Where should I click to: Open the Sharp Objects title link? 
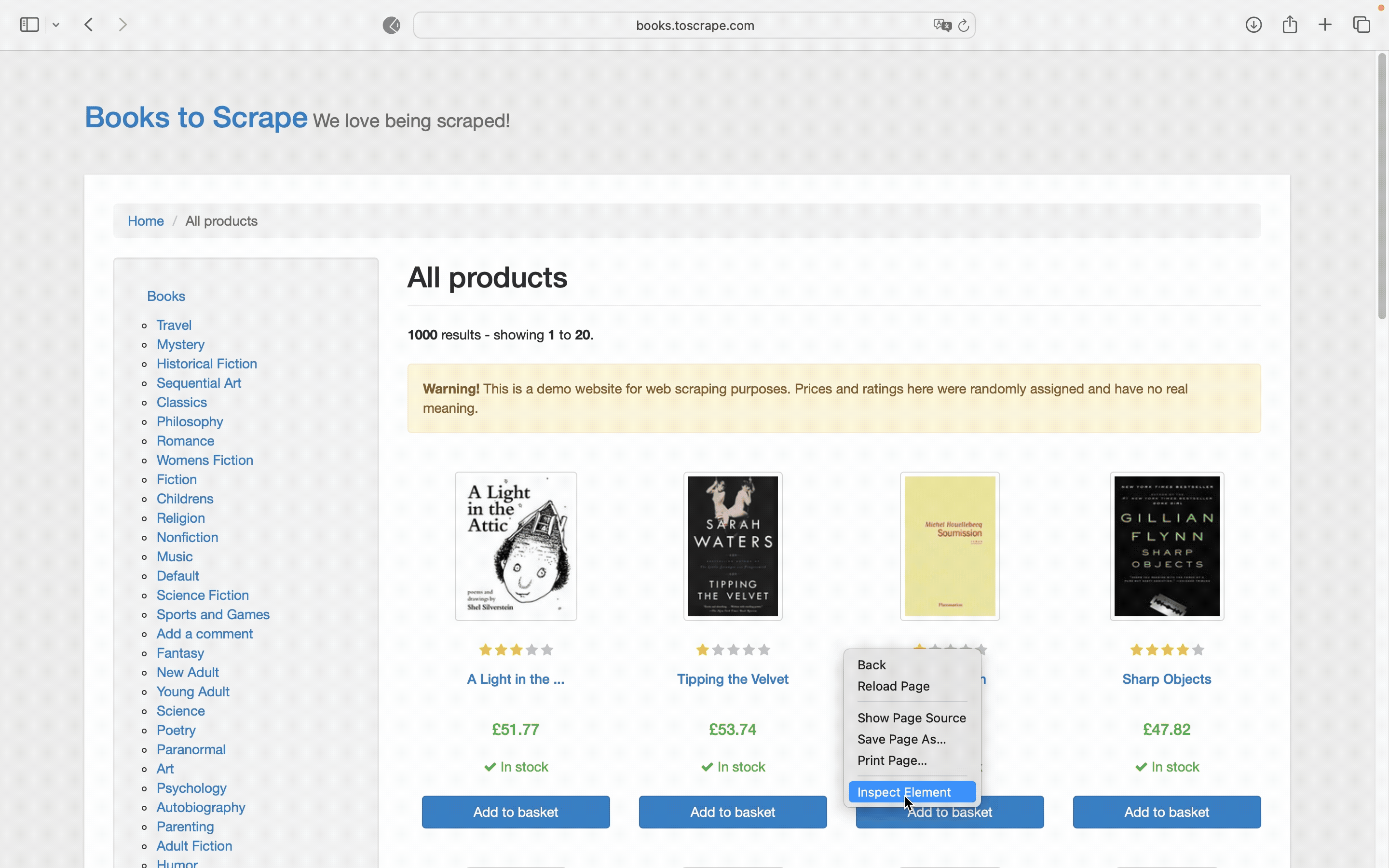1167,679
